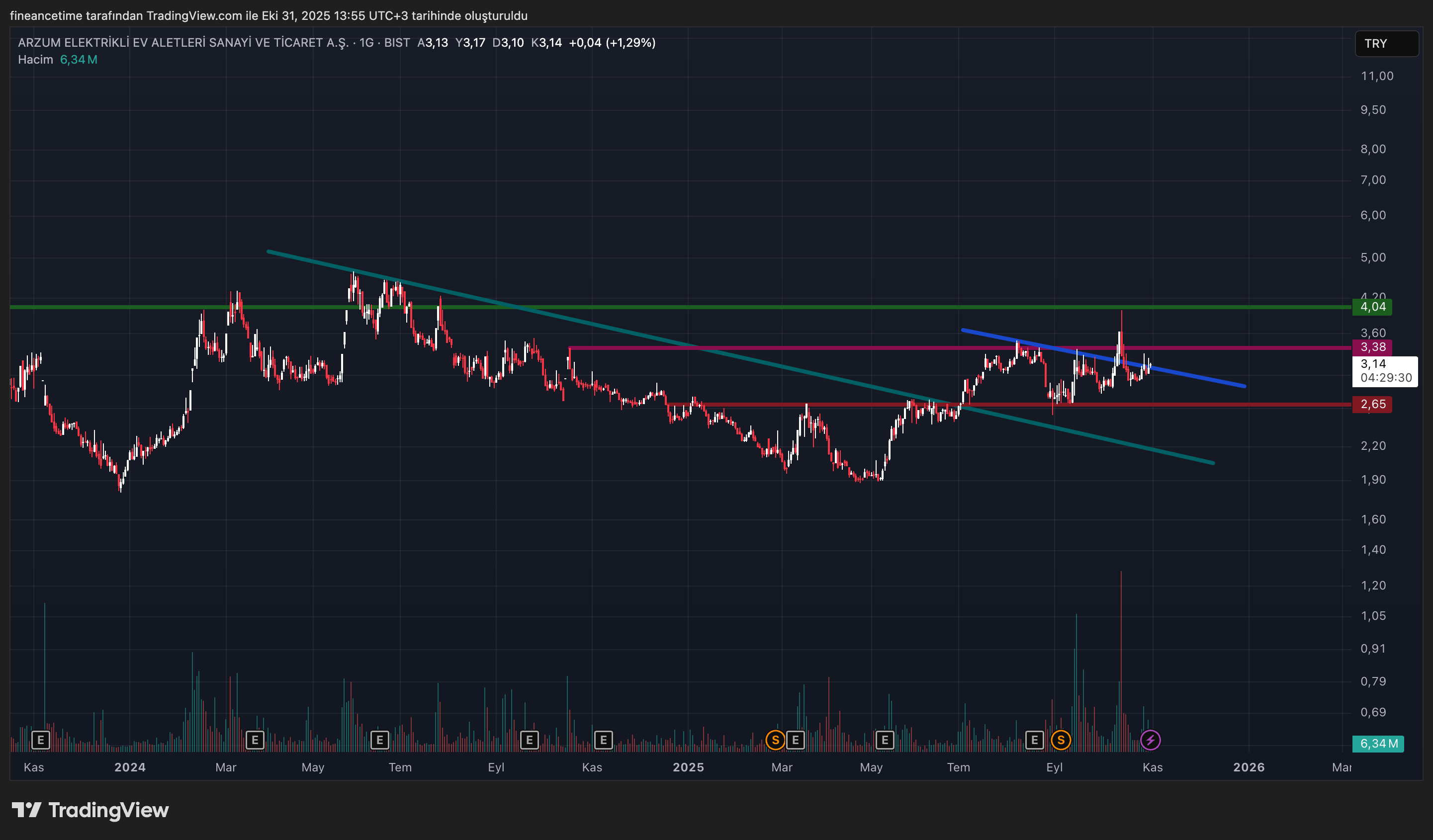Click the green 4,04 price label
This screenshot has height=840, width=1433.
[1373, 308]
